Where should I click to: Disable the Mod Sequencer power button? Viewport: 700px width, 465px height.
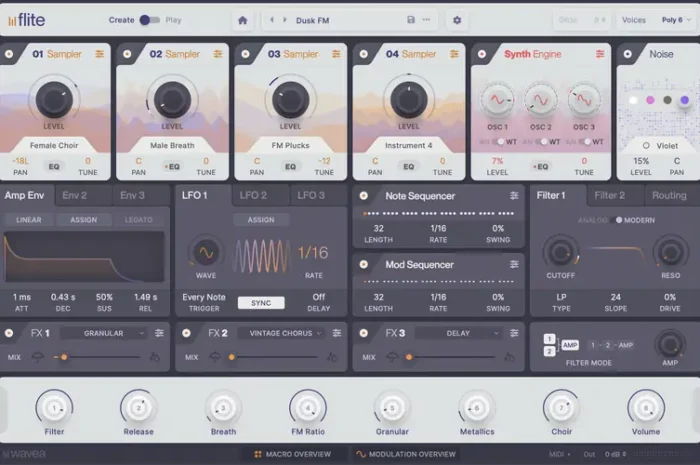point(364,265)
